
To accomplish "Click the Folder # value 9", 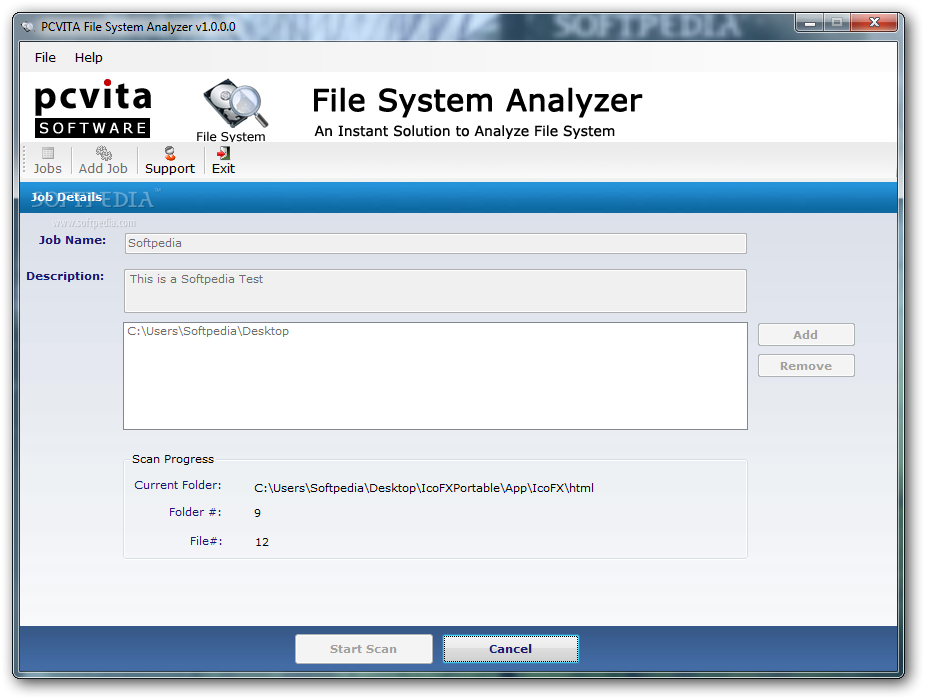I will tap(257, 513).
